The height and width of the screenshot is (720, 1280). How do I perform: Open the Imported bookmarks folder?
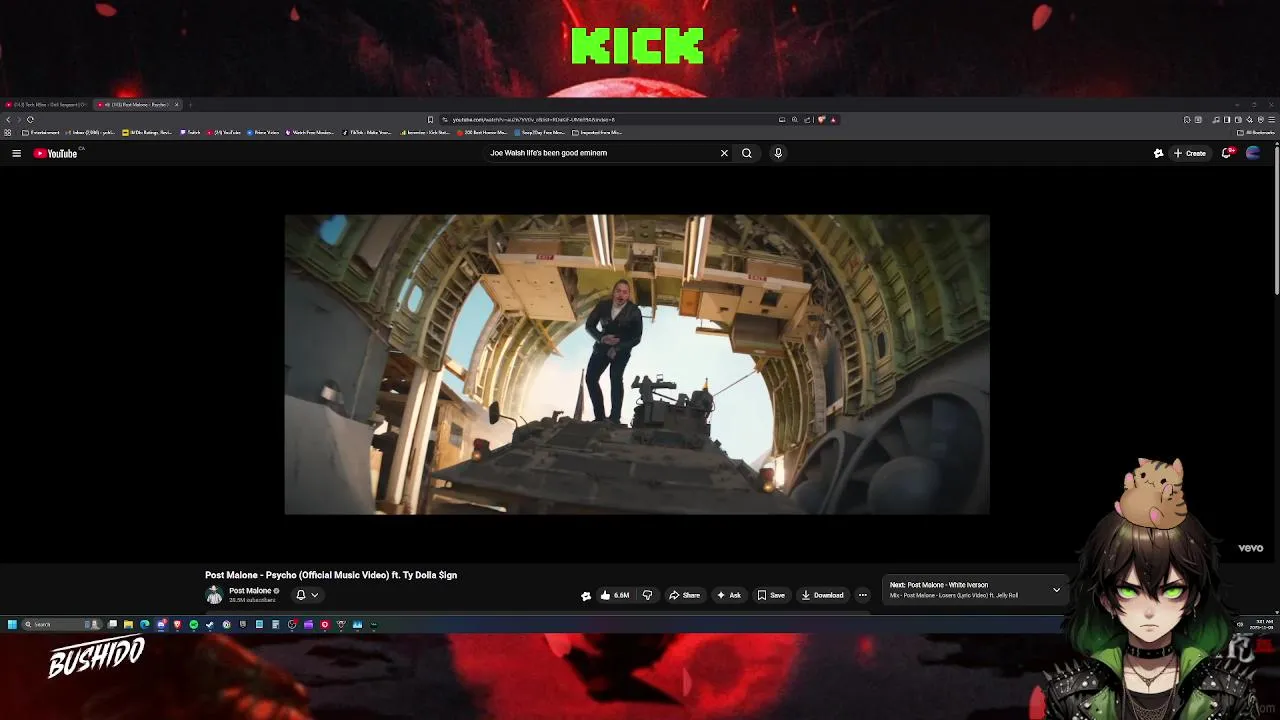click(x=597, y=132)
